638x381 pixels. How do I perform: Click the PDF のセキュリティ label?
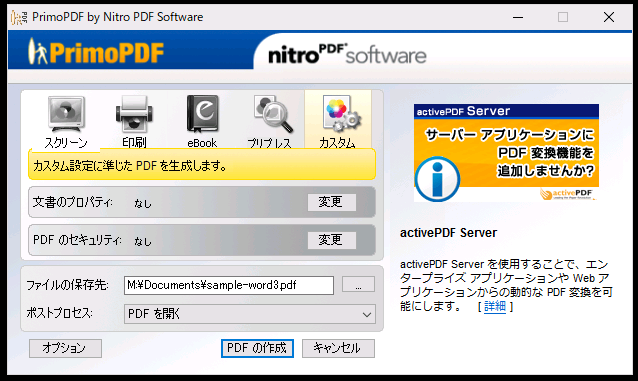pyautogui.click(x=77, y=240)
